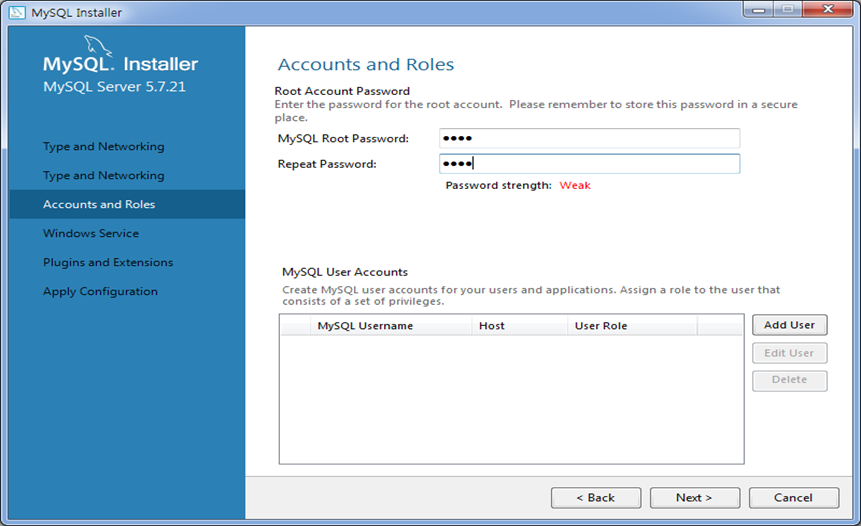Select the Windows Service step
Screen dimensions: 861x526
coord(91,233)
